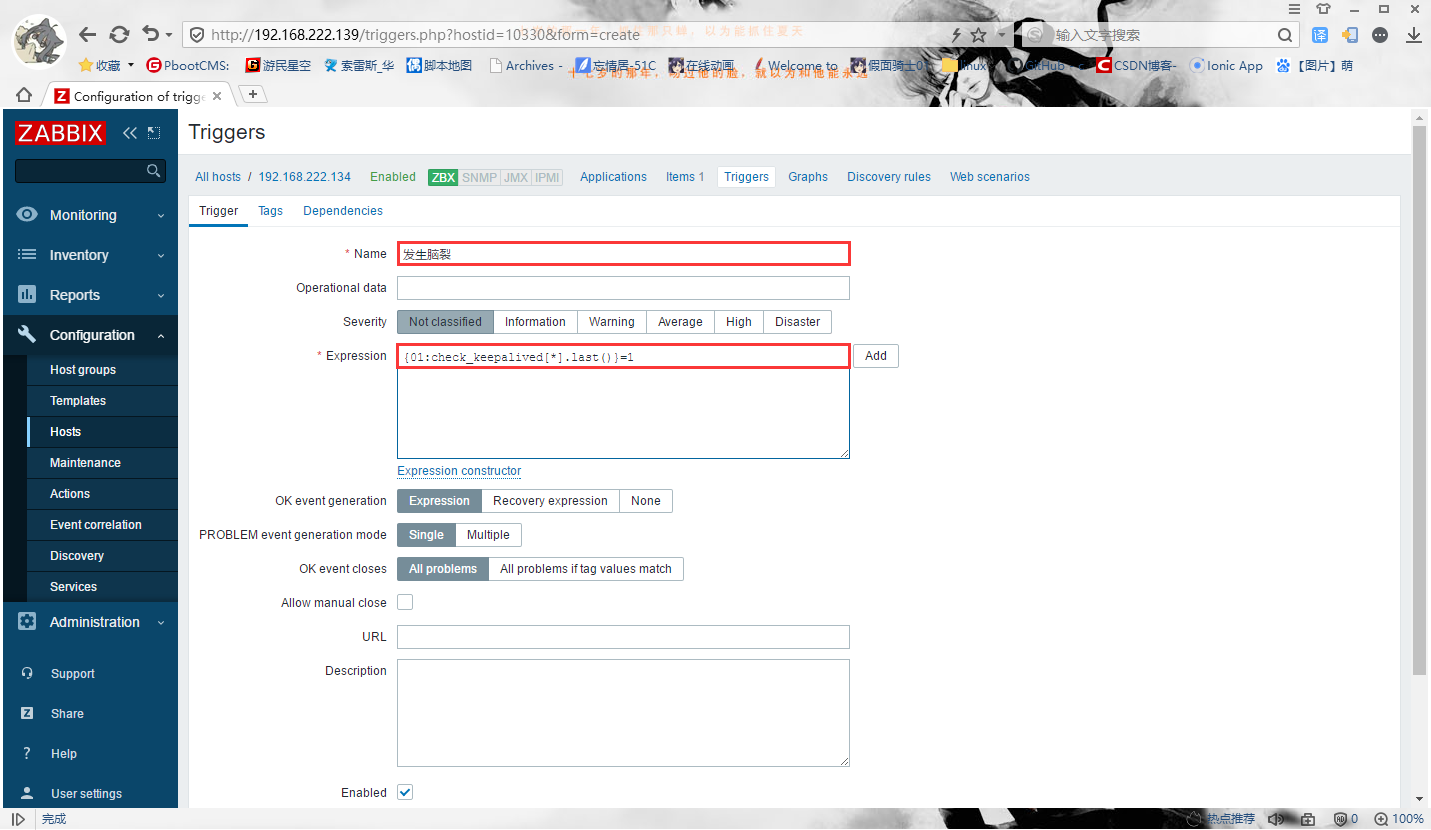Toggle Allow manual close checkbox
The height and width of the screenshot is (830, 1431).
tap(405, 602)
